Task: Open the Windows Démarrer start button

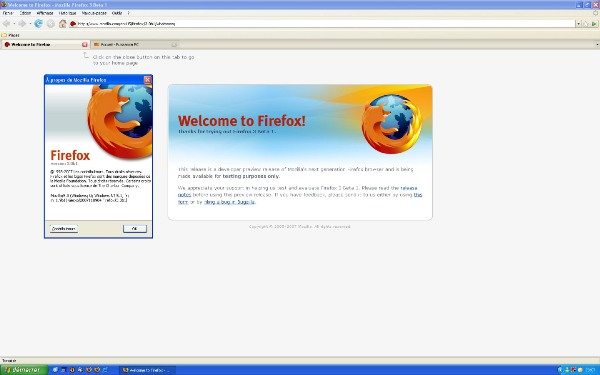Action: (24, 370)
